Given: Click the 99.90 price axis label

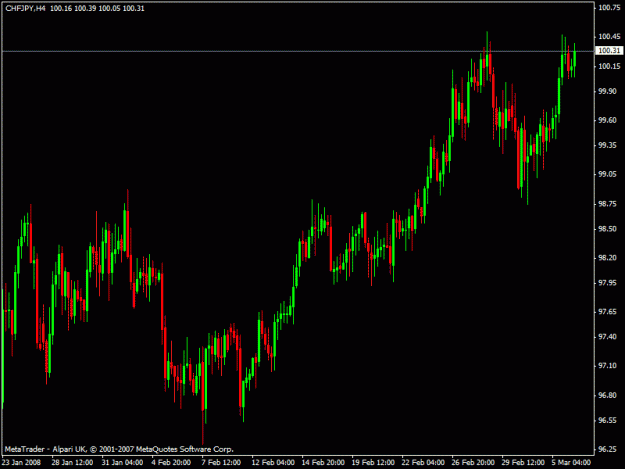Looking at the screenshot, I should (607, 91).
